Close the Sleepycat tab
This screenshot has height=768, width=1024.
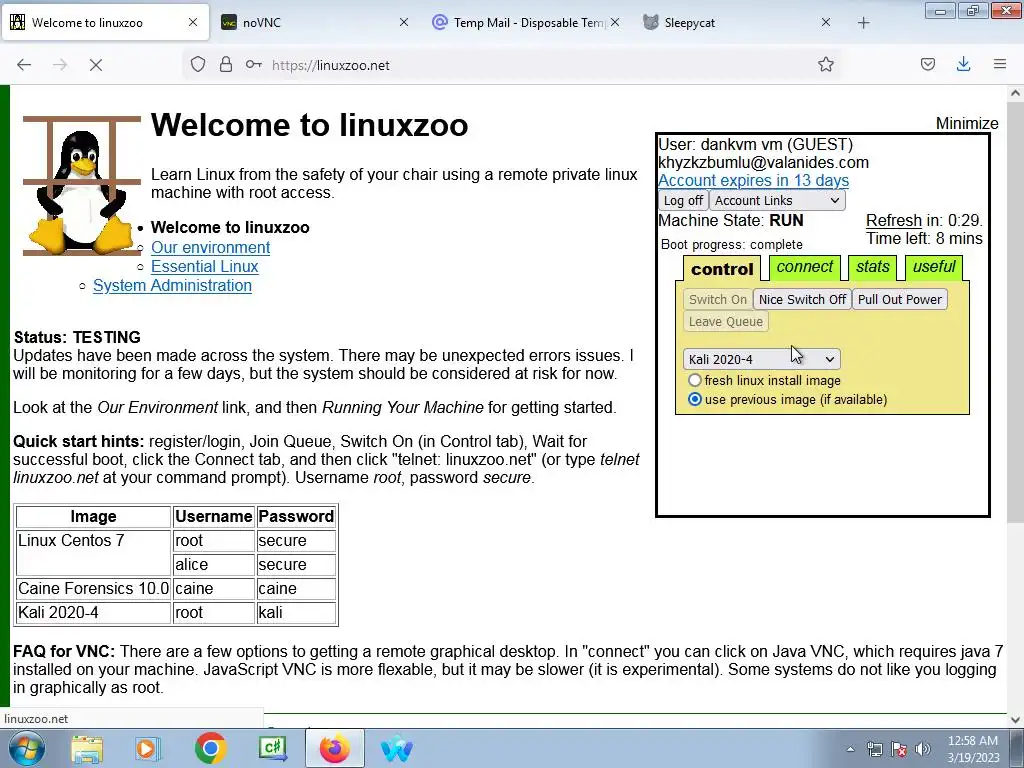click(x=825, y=22)
